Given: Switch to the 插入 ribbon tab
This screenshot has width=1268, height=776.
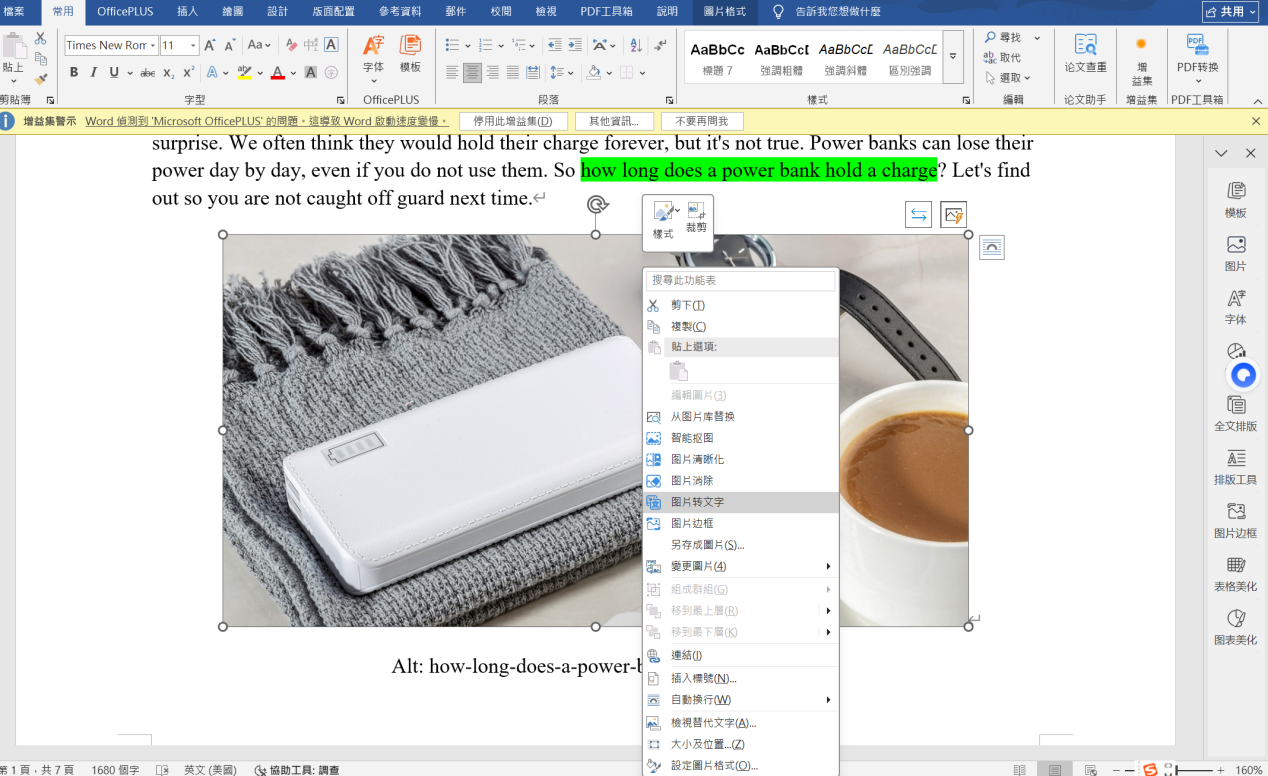Looking at the screenshot, I should tap(187, 12).
